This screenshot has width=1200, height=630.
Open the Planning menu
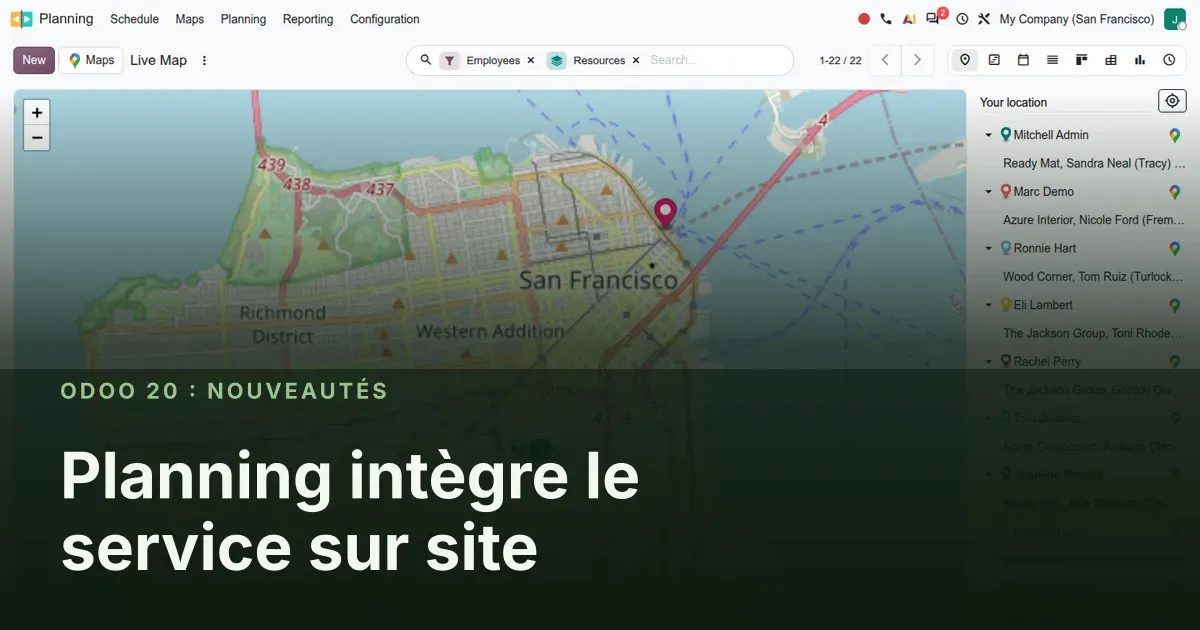click(x=243, y=19)
